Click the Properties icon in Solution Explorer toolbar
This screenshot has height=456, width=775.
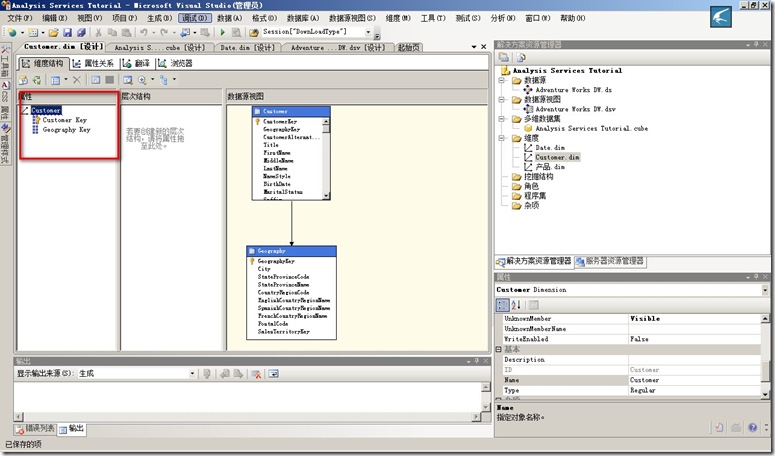point(504,57)
